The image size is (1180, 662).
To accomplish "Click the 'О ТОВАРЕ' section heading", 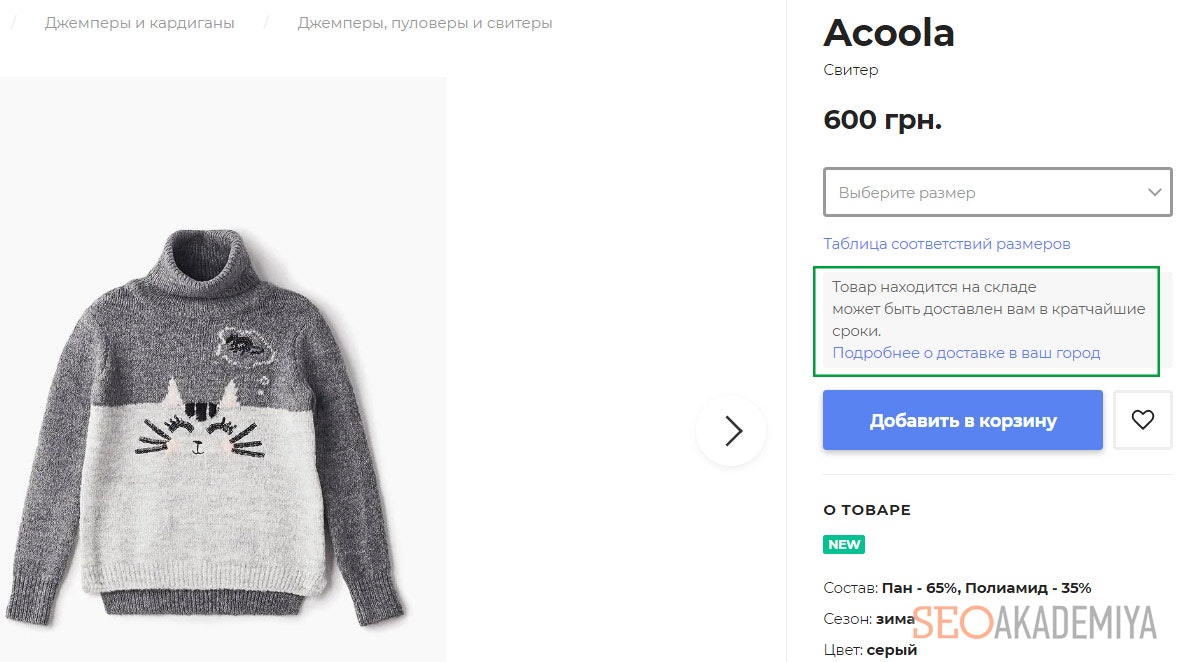I will click(x=867, y=510).
